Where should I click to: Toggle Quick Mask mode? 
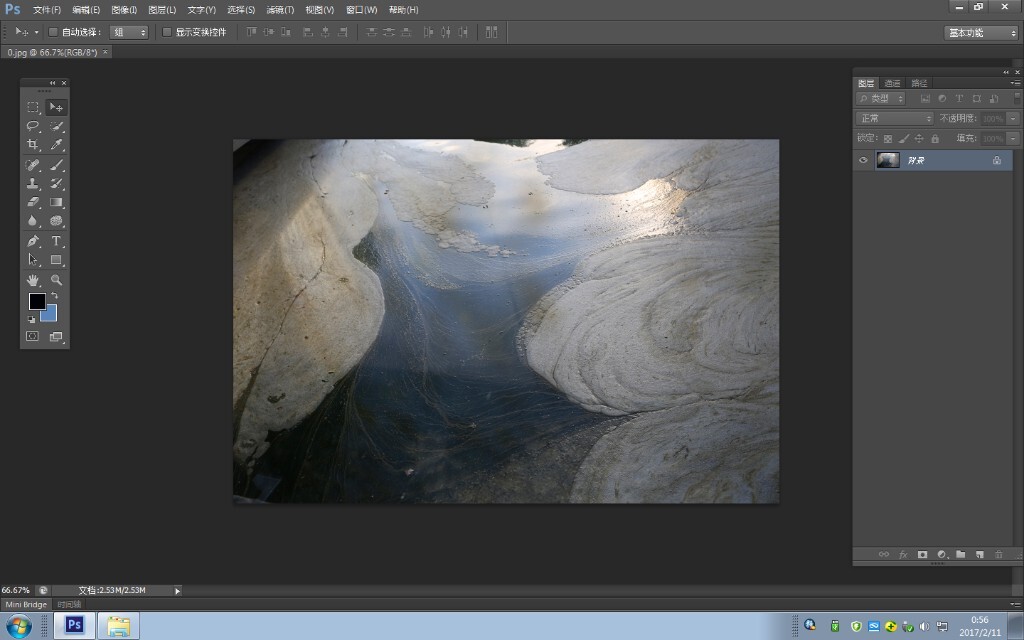[32, 336]
